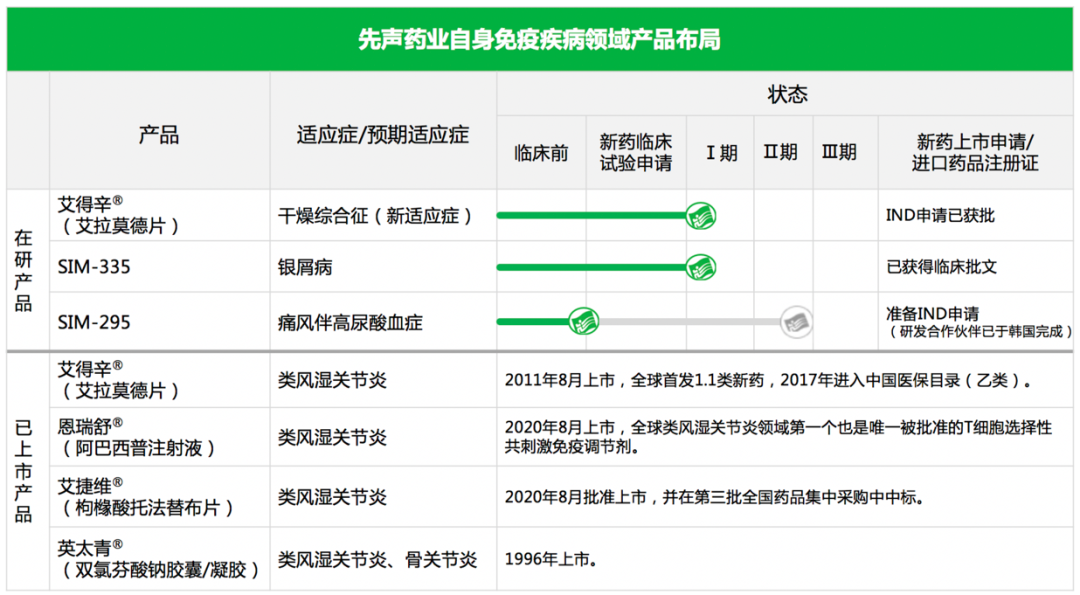Select 恩瑞舒（阿巴西普注射液）product
The image size is (1080, 595).
click(x=137, y=438)
